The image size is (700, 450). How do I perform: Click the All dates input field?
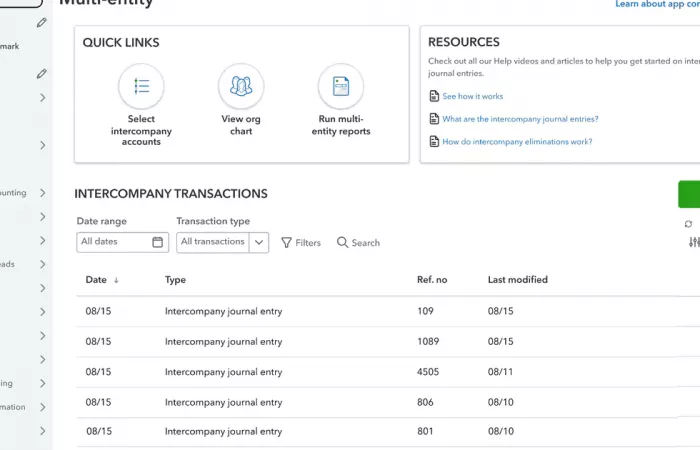tap(122, 242)
